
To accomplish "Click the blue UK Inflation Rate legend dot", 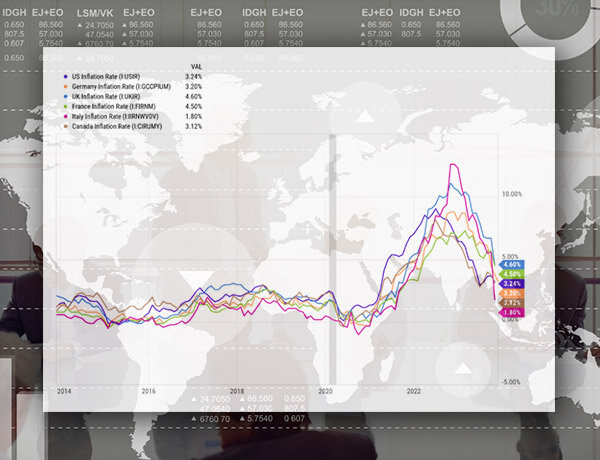I will coord(65,97).
